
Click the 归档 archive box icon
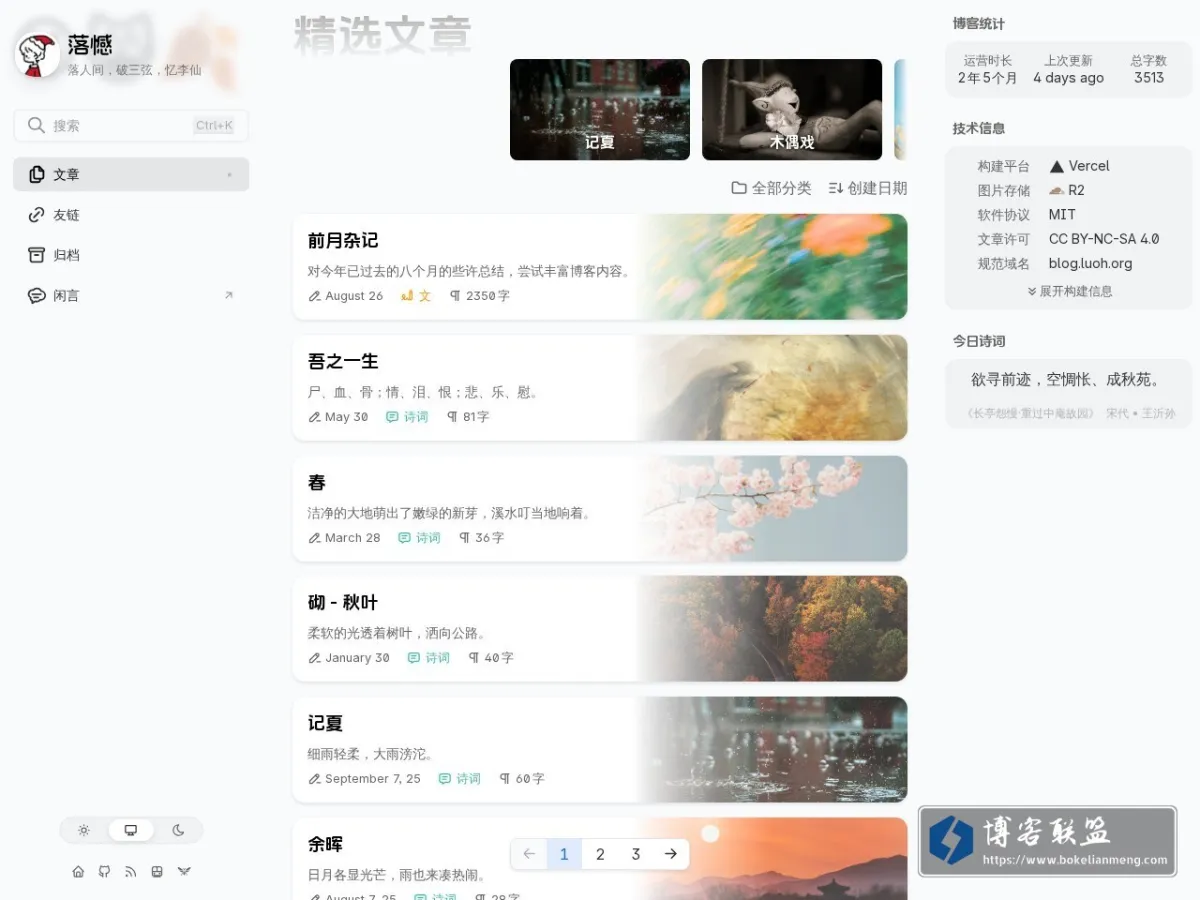click(x=37, y=255)
